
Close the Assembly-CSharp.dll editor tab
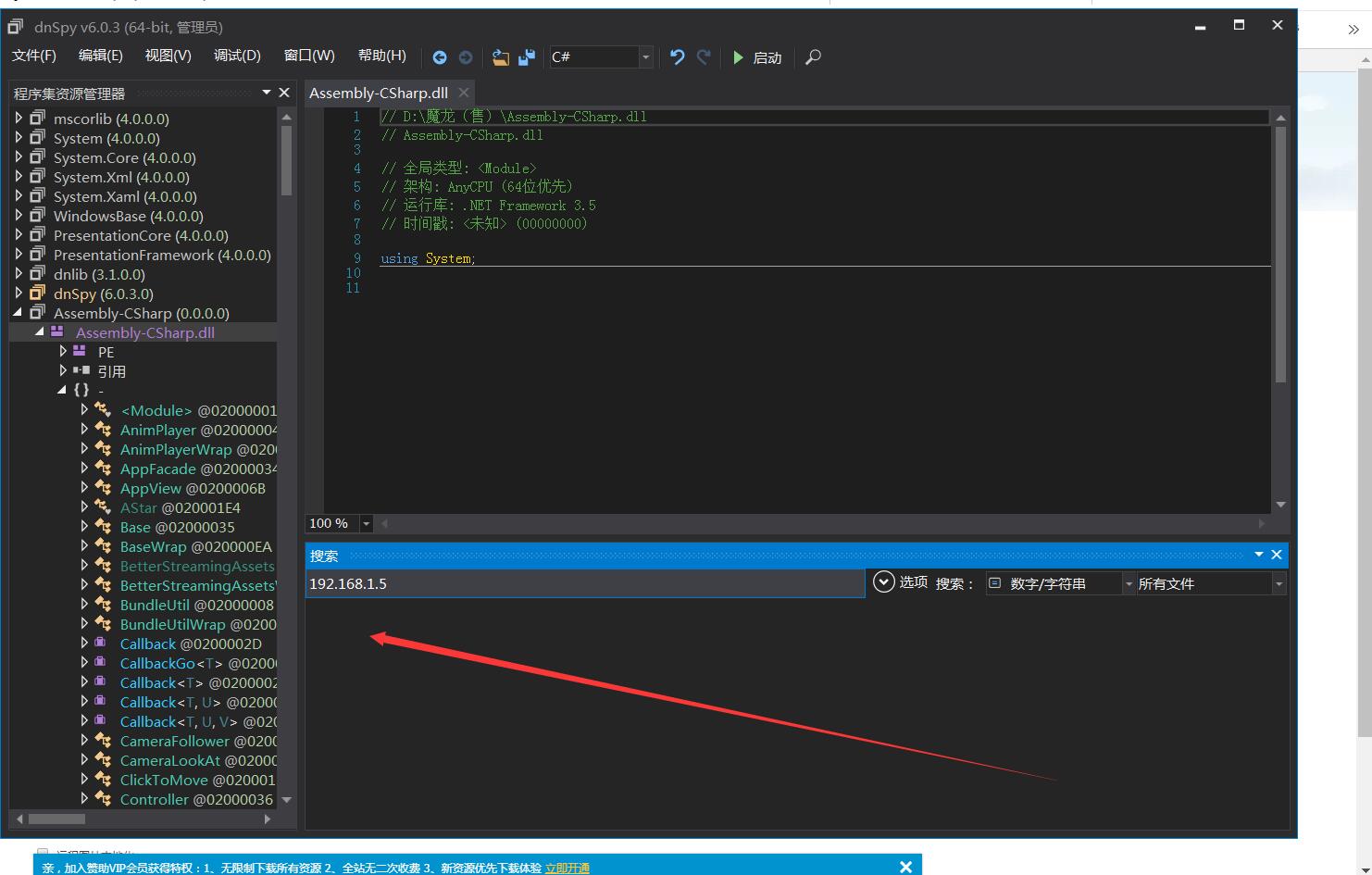[464, 93]
